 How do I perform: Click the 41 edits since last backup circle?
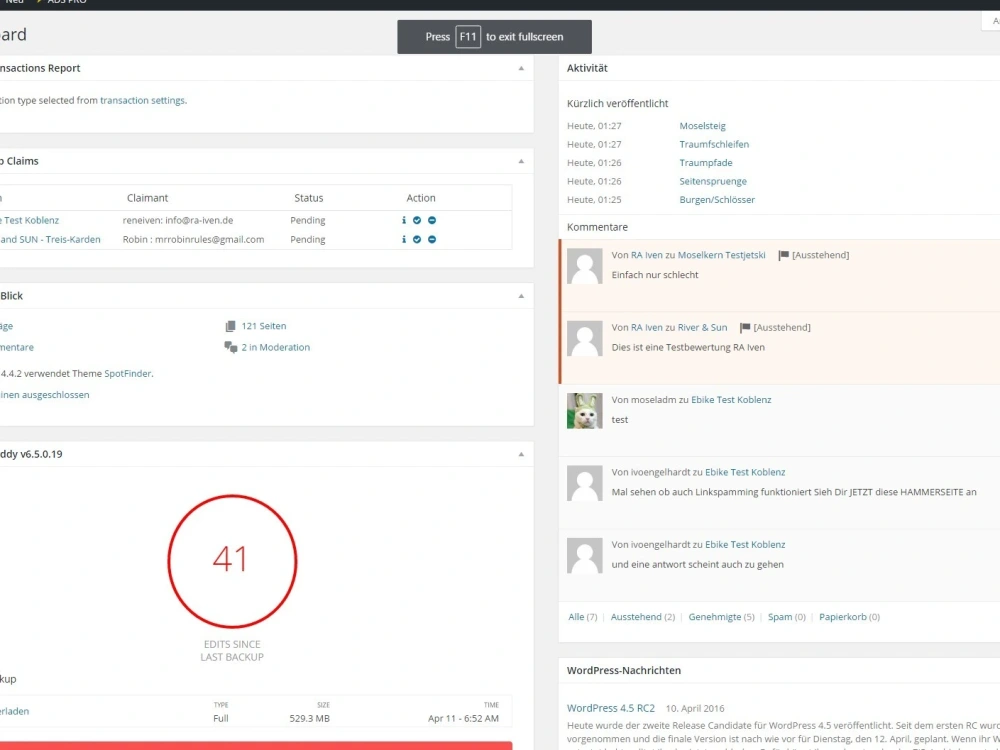pyautogui.click(x=232, y=561)
